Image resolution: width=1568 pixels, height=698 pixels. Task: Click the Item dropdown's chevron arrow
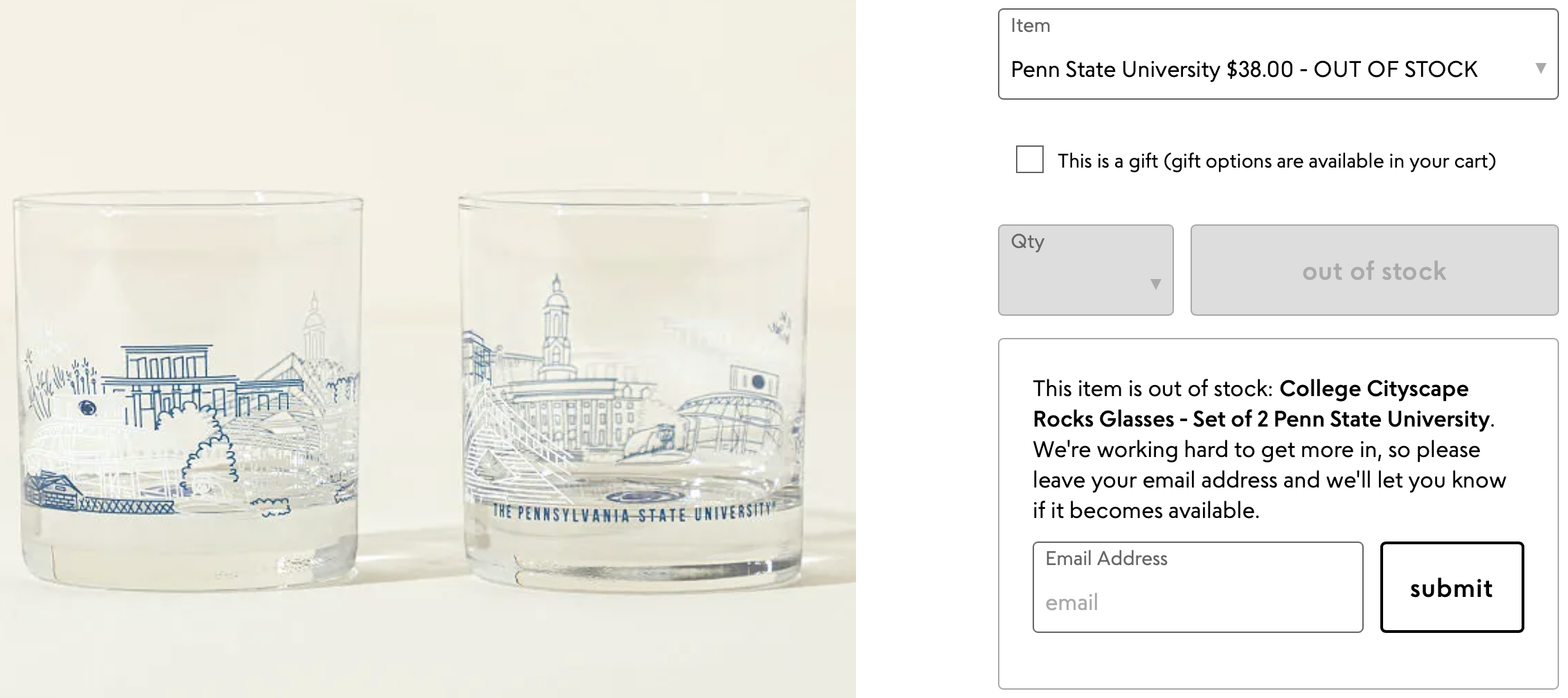tap(1542, 68)
